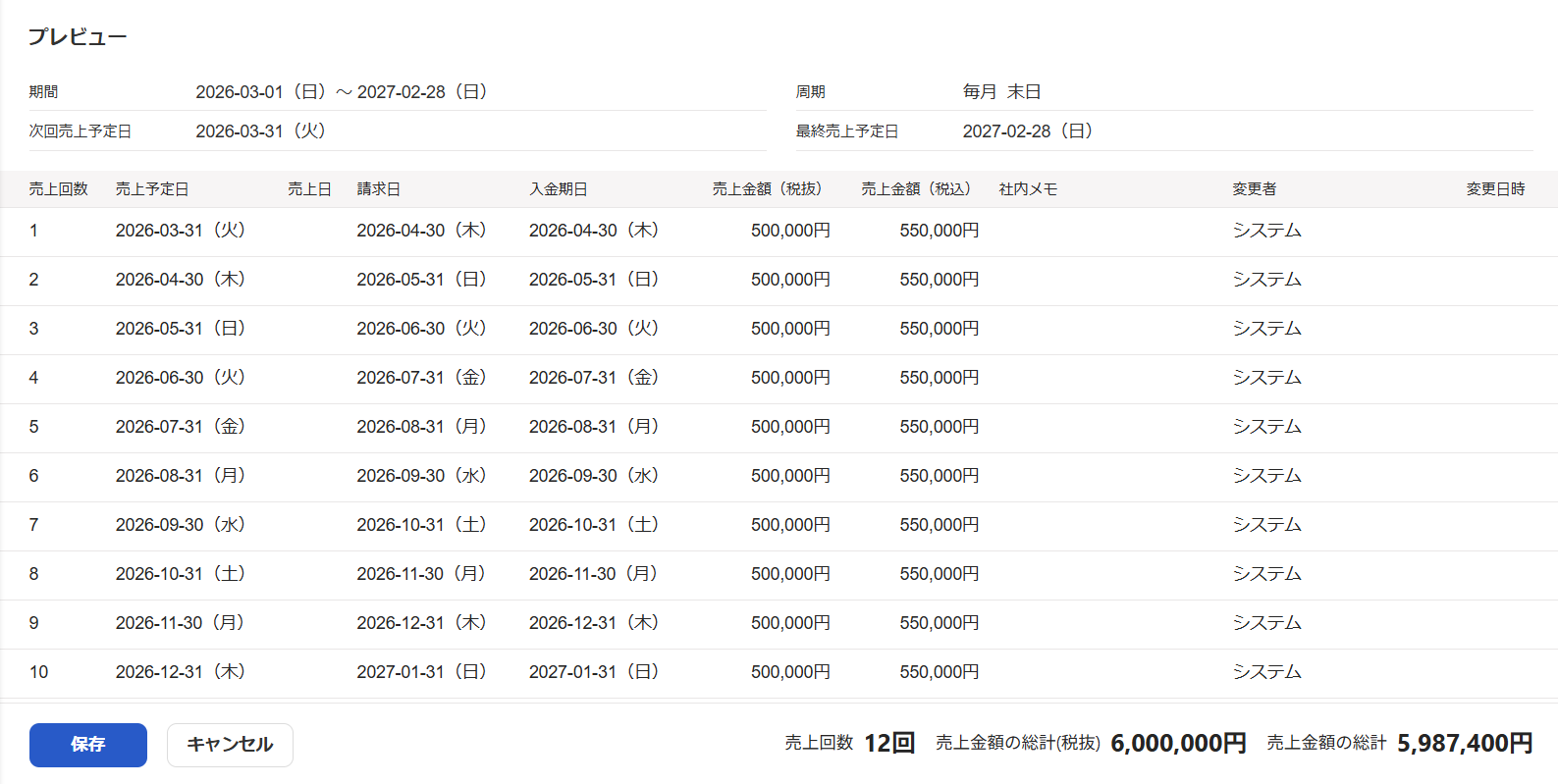The width and height of the screenshot is (1558, 784).
Task: Click the 請求日 column header
Action: 378,189
